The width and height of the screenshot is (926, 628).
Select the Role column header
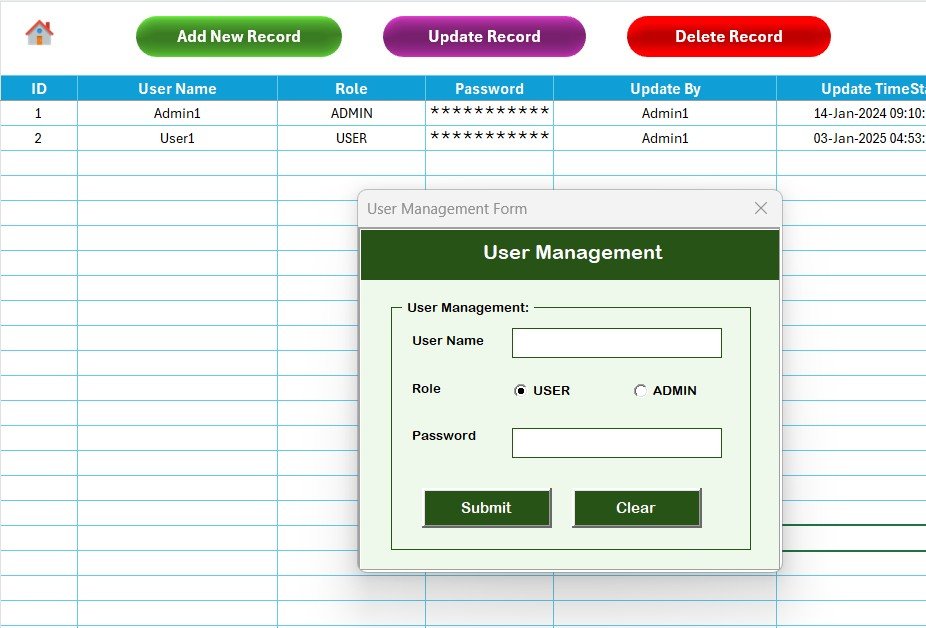351,88
